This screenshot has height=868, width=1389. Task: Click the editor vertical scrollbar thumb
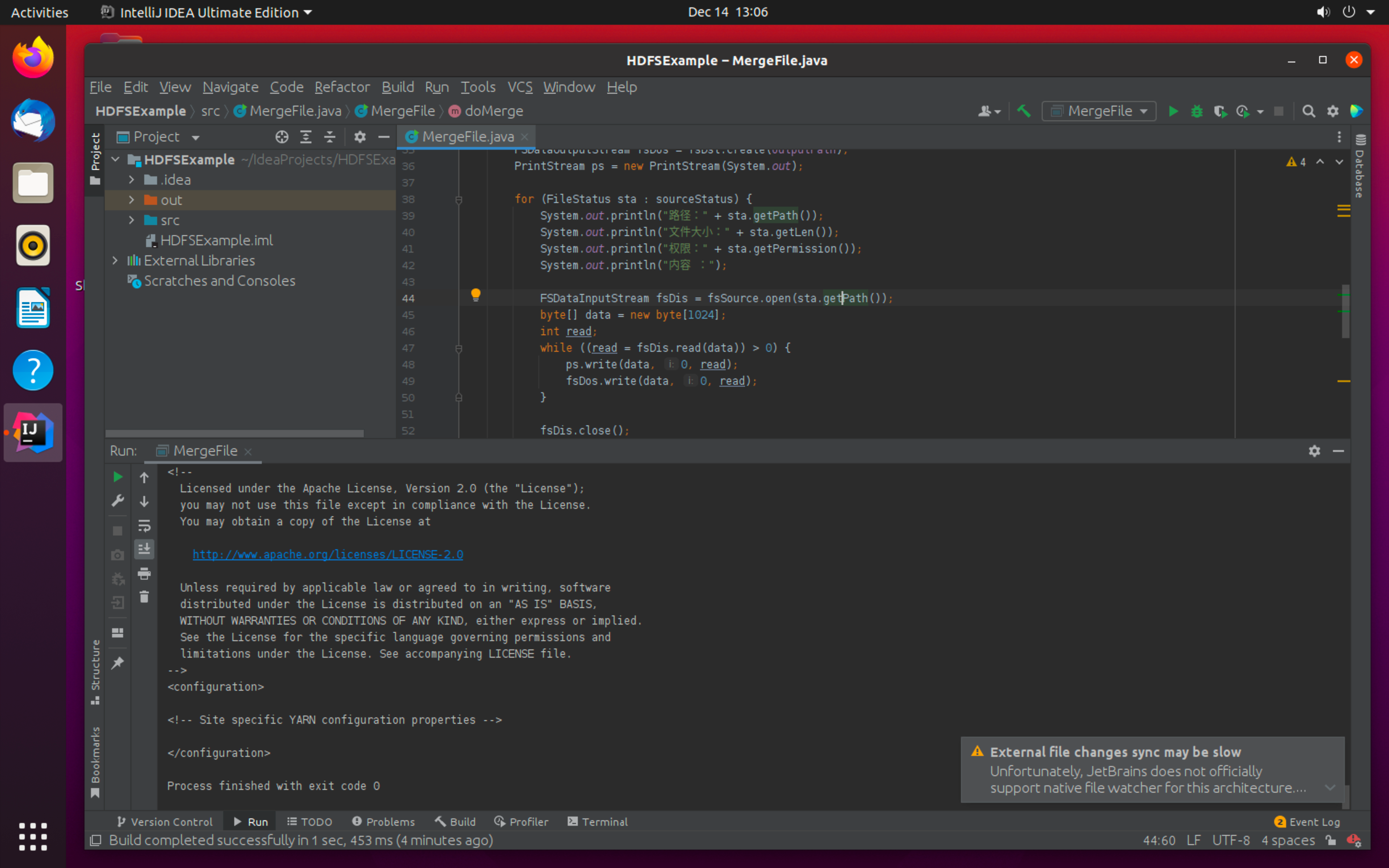pos(1345,312)
